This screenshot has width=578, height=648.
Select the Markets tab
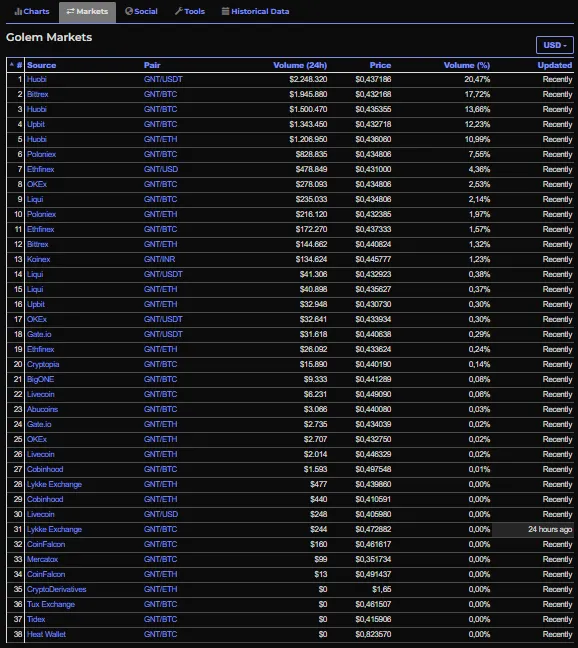tap(87, 12)
